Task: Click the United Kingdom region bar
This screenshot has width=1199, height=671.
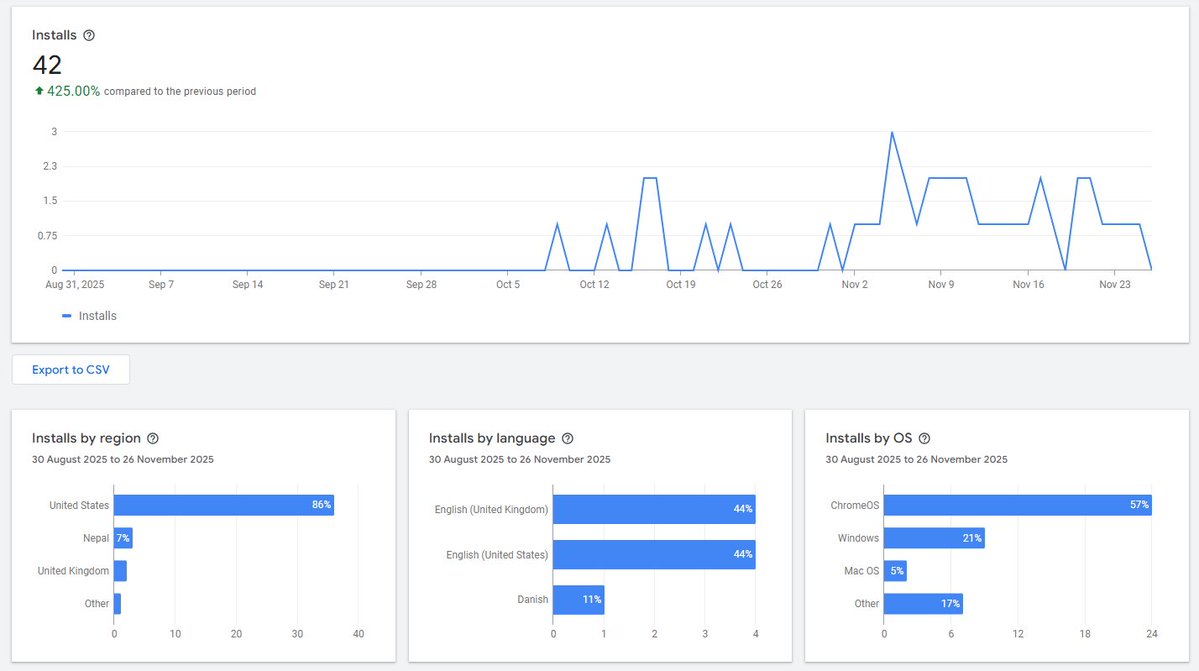Action: coord(121,571)
